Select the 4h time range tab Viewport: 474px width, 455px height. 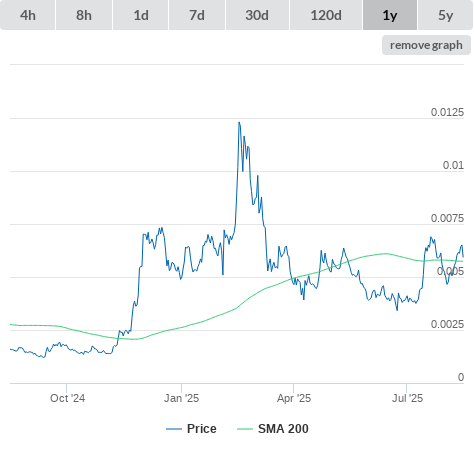point(28,15)
